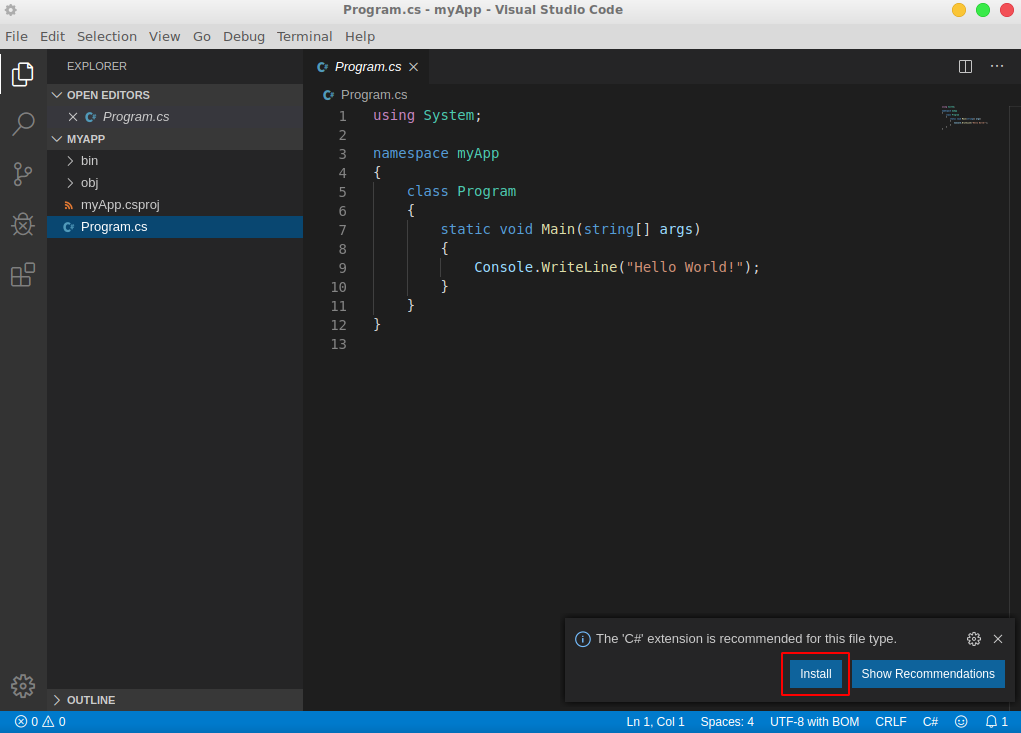Screen dimensions: 1021x733
Task: Open the Help menu
Action: [x=360, y=36]
